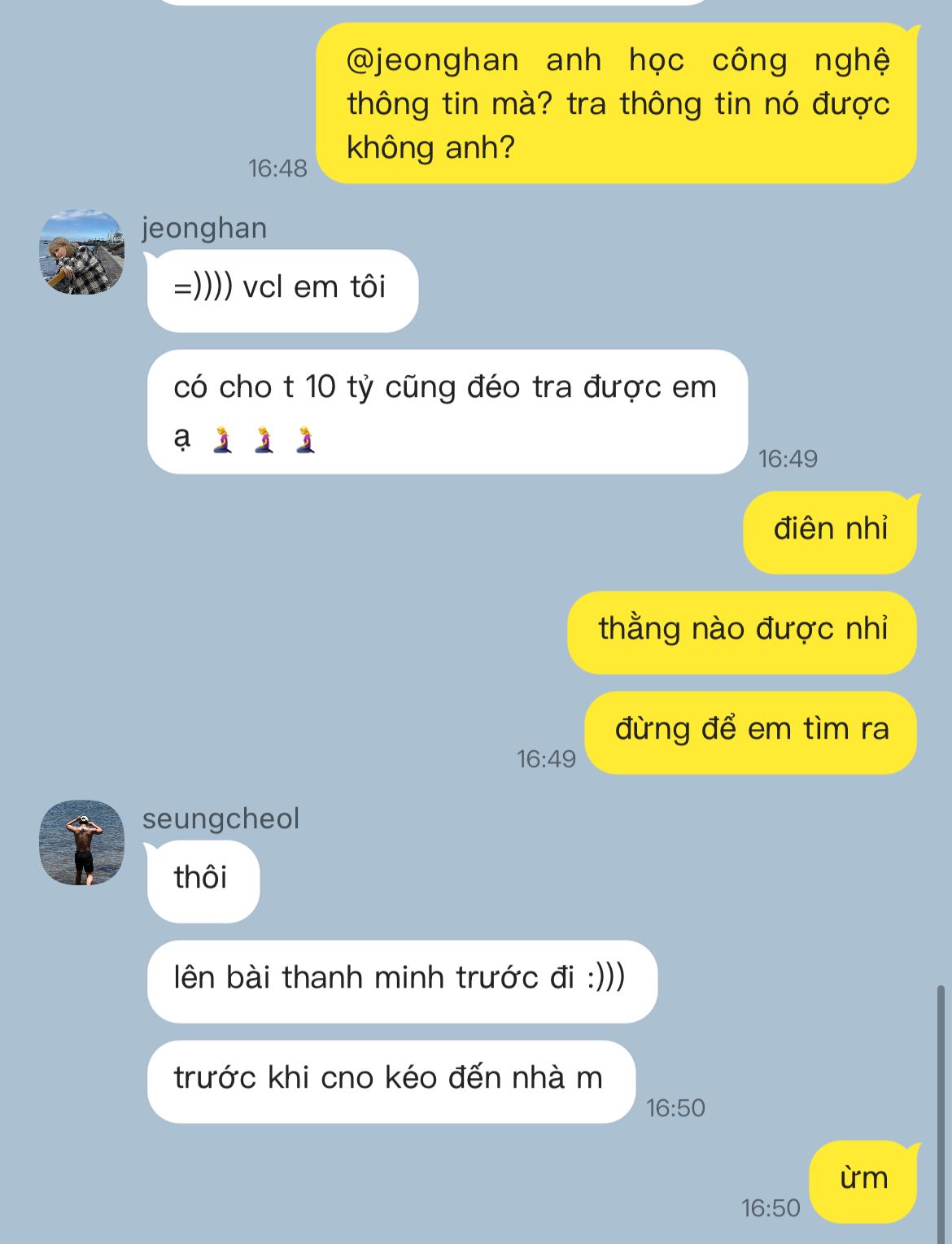Select the "ừm" yellow bubble

point(863,1181)
